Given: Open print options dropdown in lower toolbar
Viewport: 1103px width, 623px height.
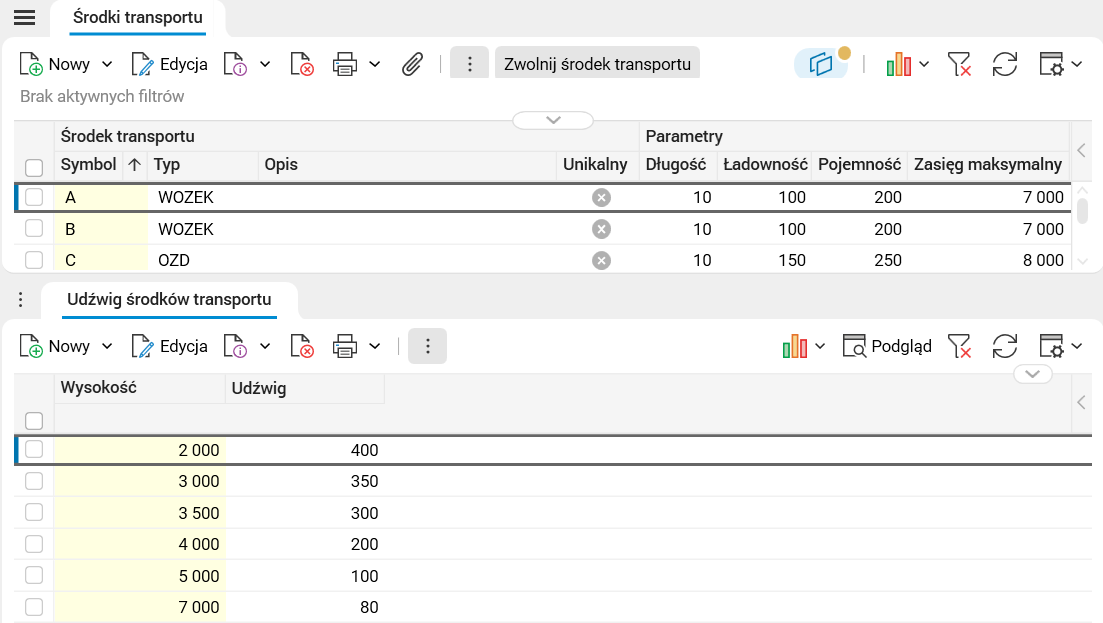Looking at the screenshot, I should point(375,346).
